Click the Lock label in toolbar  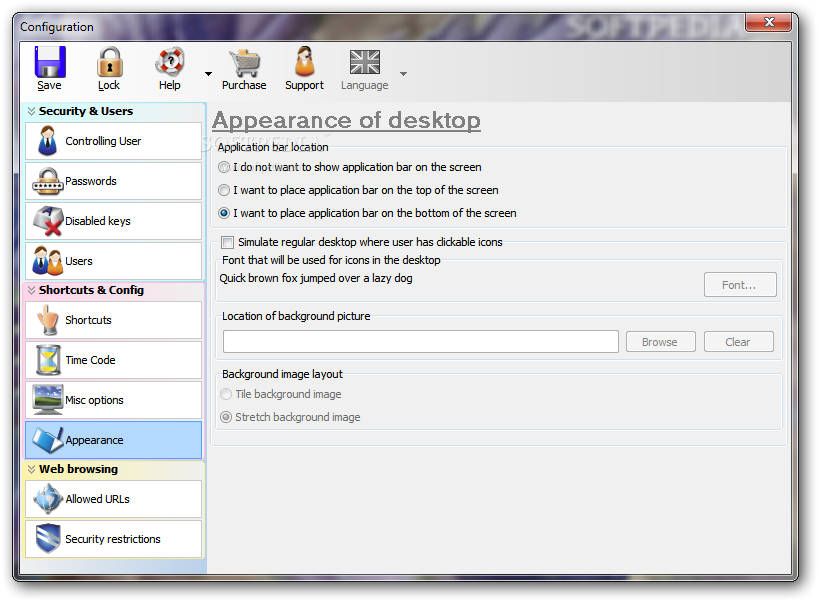coord(109,85)
